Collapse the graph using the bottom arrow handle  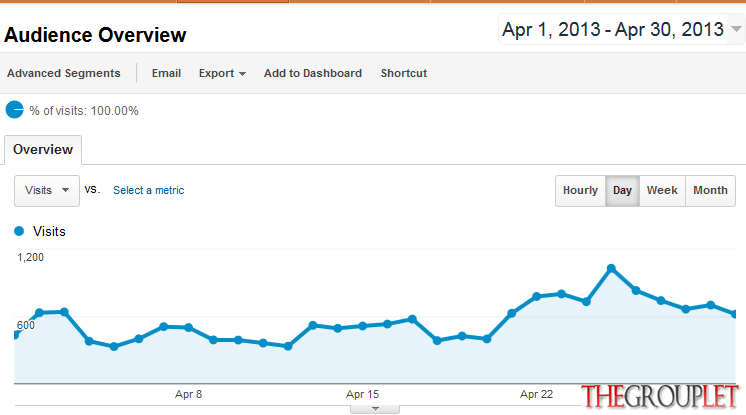[375, 409]
